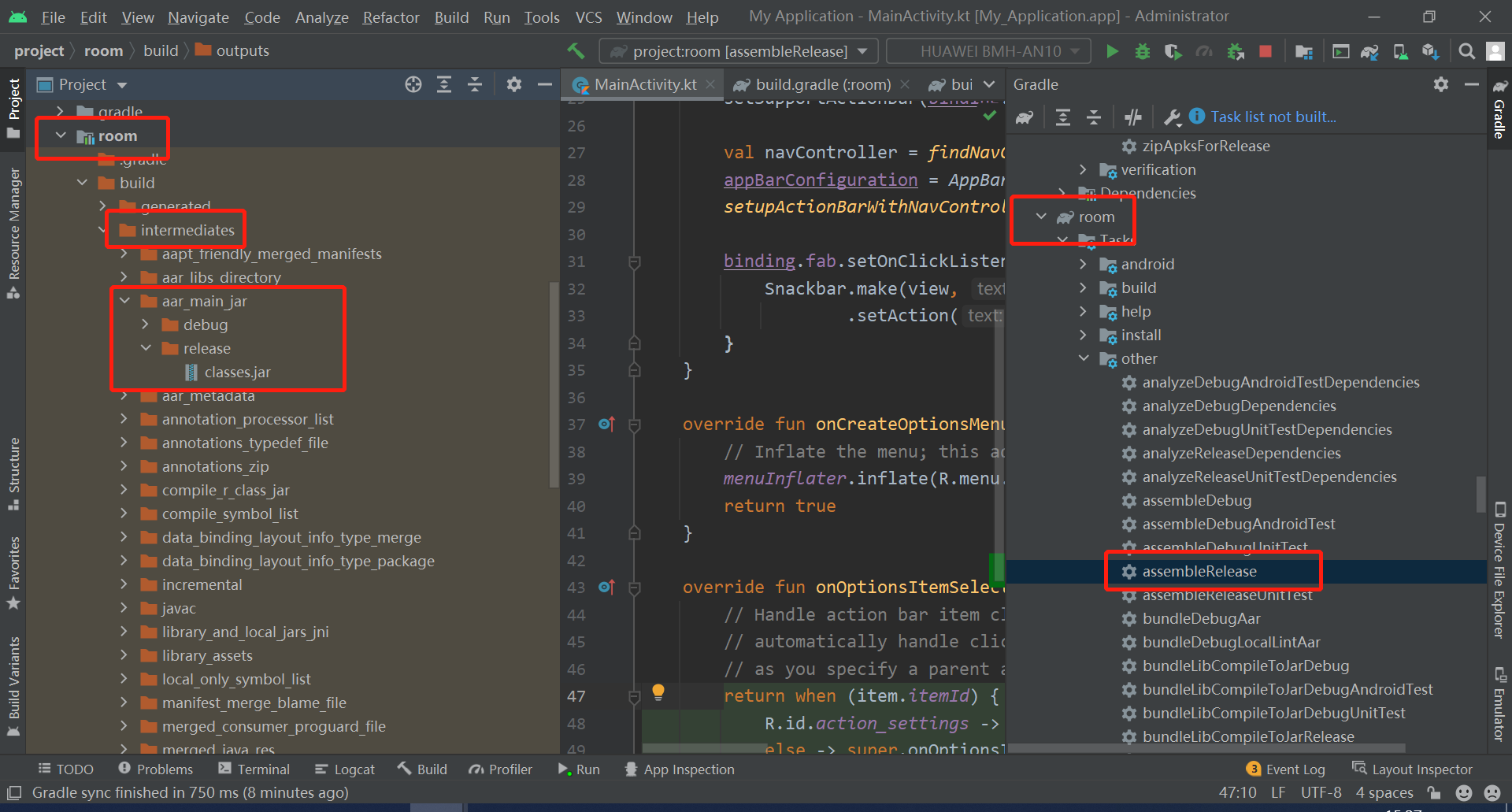Toggle the Build Variants side panel
This screenshot has width=1512, height=812.
[14, 687]
